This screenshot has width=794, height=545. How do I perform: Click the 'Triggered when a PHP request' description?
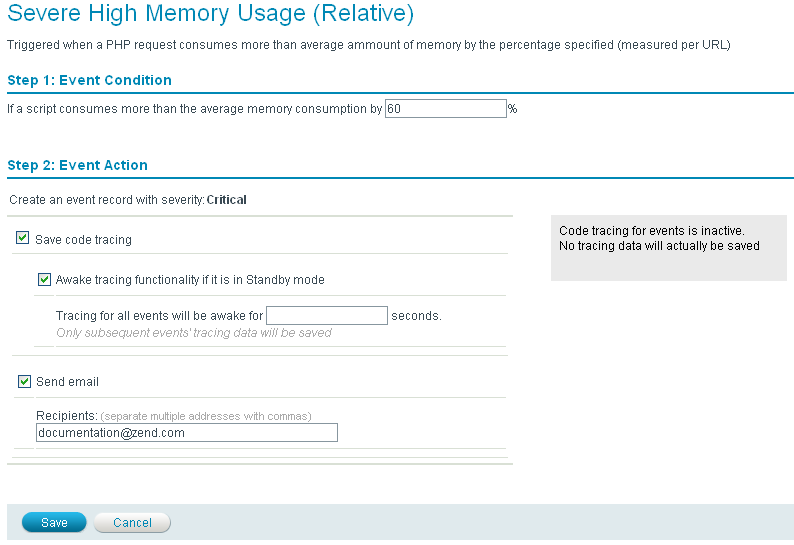369,46
